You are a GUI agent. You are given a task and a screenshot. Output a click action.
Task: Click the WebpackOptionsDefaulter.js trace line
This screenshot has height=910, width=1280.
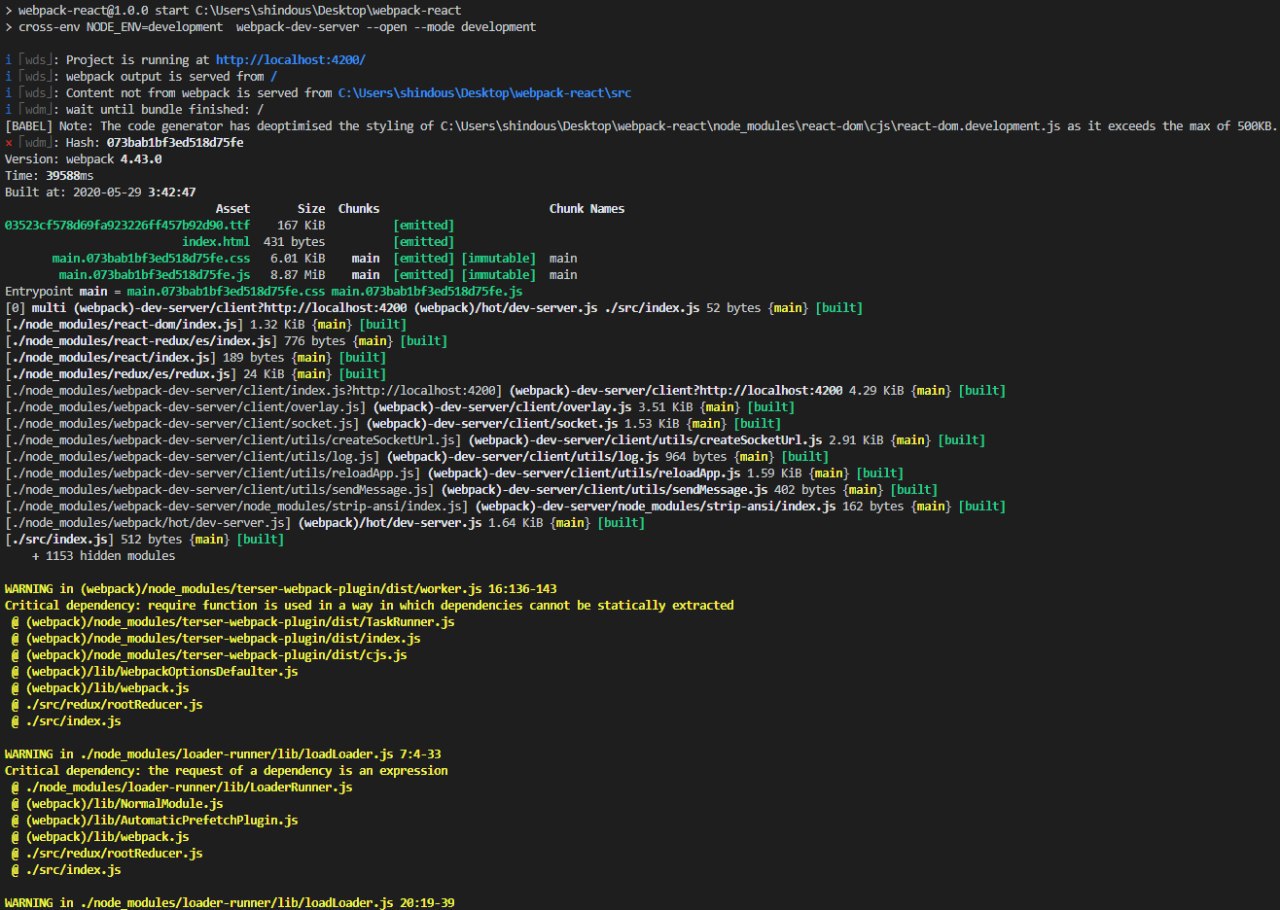[154, 672]
